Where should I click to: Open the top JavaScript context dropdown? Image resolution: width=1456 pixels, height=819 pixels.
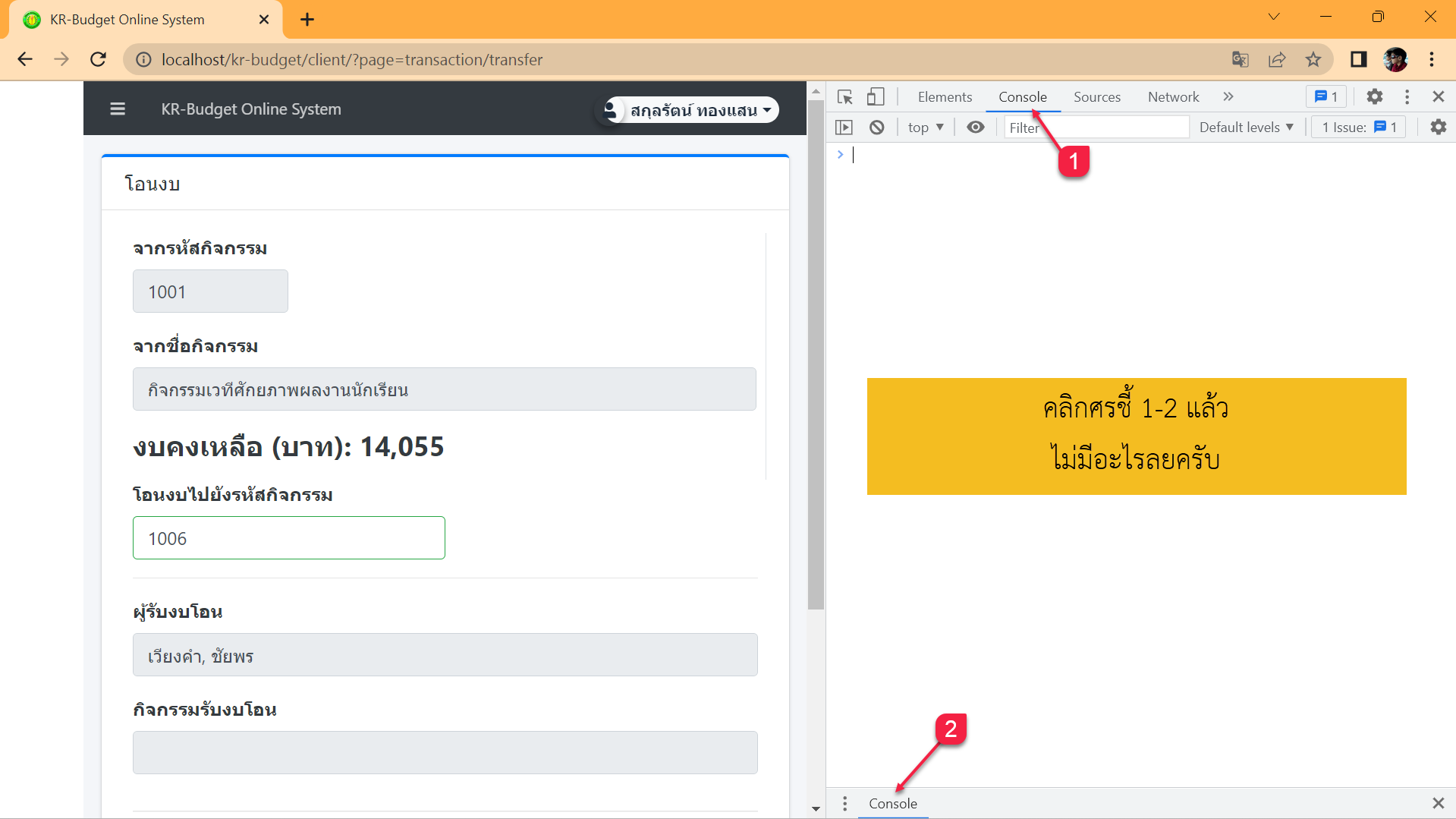pyautogui.click(x=926, y=128)
